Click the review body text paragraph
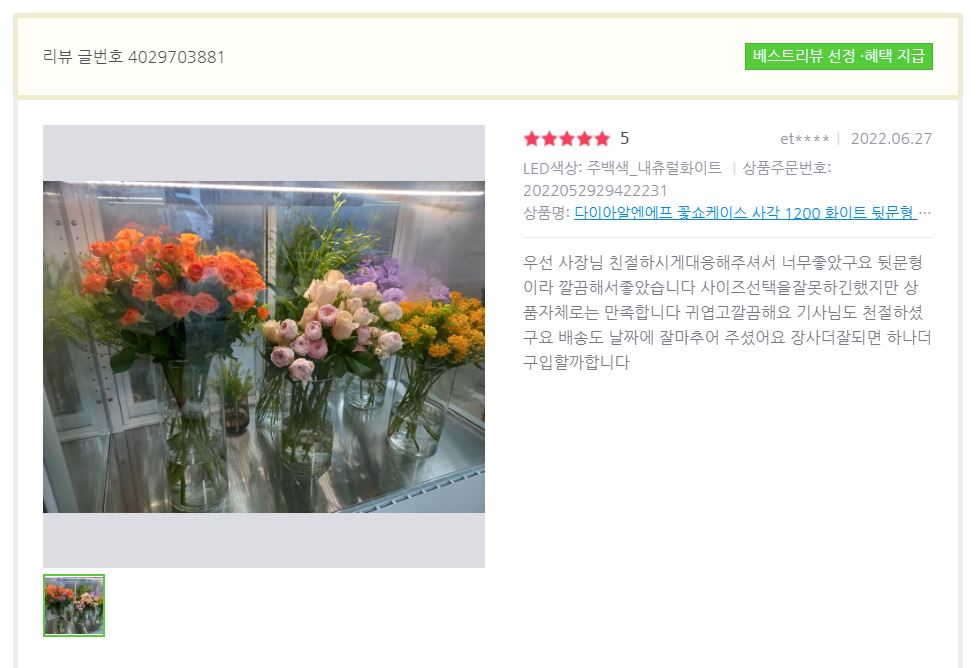980x668 pixels. pyautogui.click(x=727, y=312)
